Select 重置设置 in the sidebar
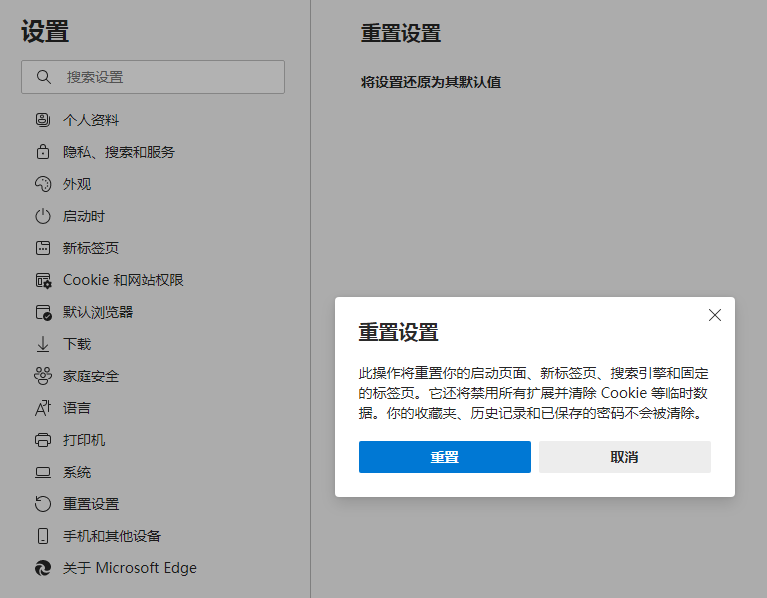767x598 pixels. coord(90,504)
